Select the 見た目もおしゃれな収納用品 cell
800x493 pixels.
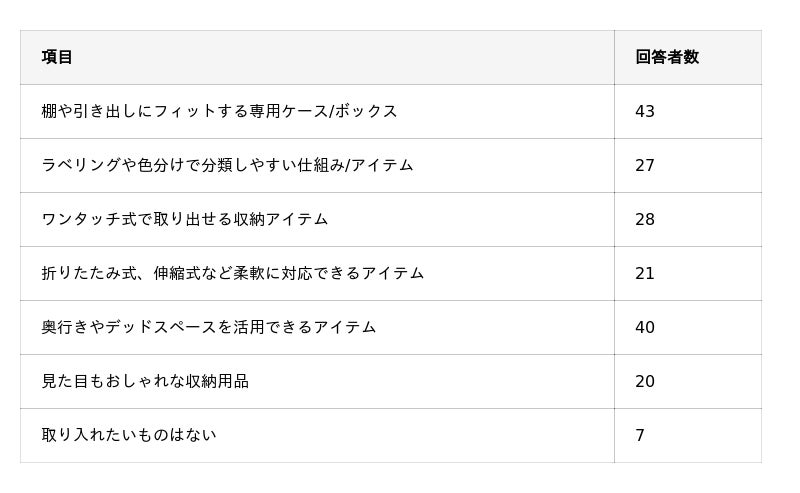[144, 381]
